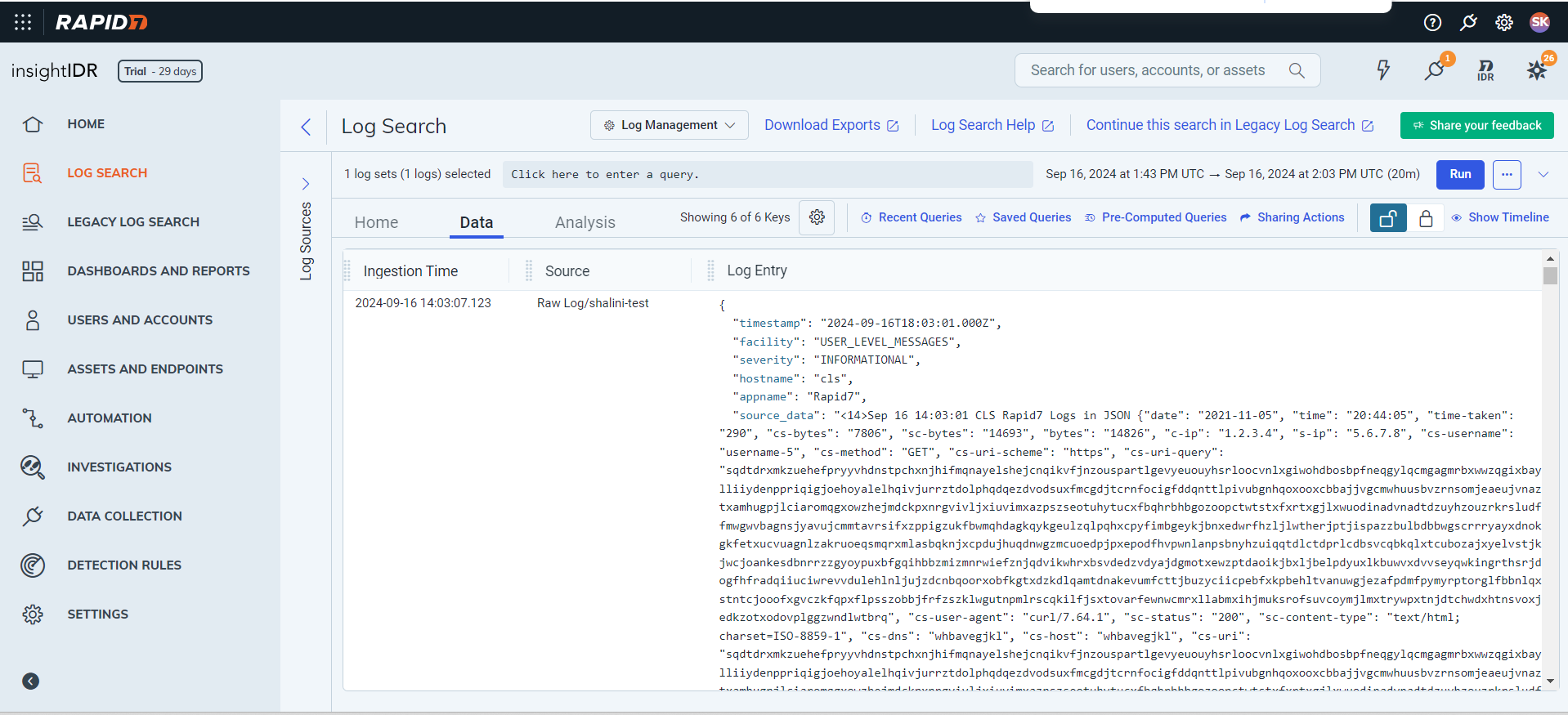1568x715 pixels.
Task: Click the Log Entry column header
Action: [757, 270]
